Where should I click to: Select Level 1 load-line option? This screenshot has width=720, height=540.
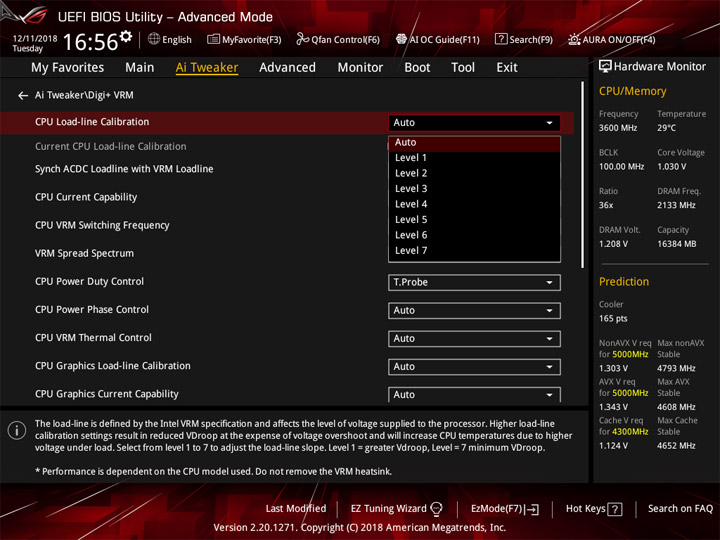point(474,158)
